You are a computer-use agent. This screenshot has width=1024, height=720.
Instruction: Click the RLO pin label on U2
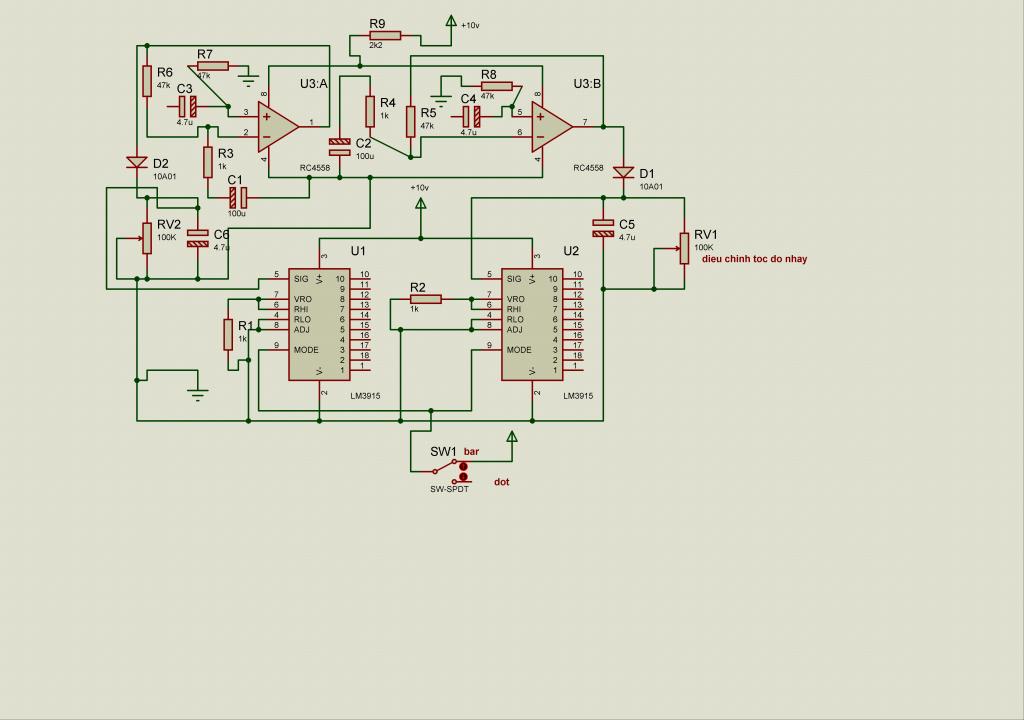[x=515, y=319]
